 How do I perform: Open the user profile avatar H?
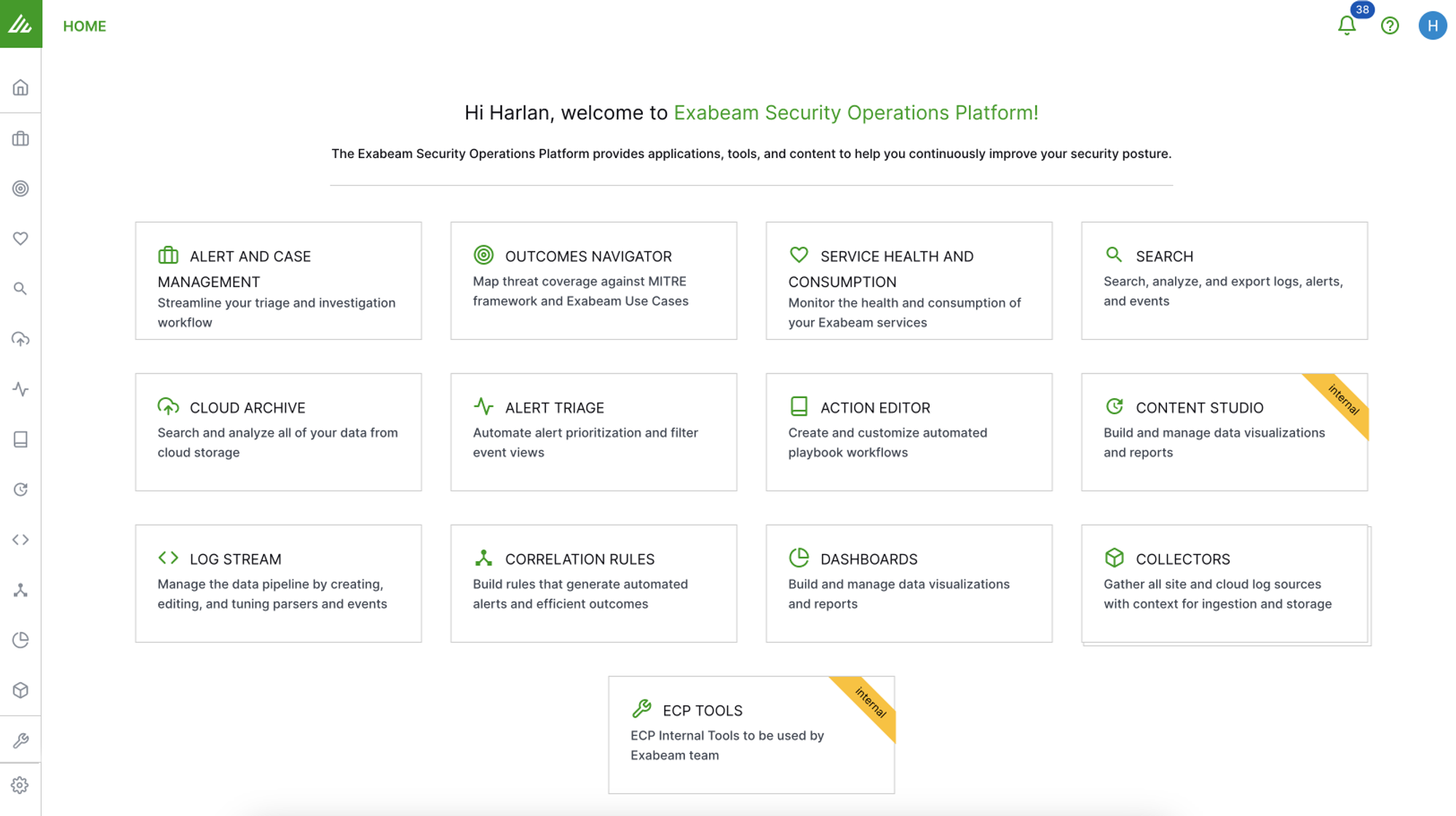[x=1432, y=26]
